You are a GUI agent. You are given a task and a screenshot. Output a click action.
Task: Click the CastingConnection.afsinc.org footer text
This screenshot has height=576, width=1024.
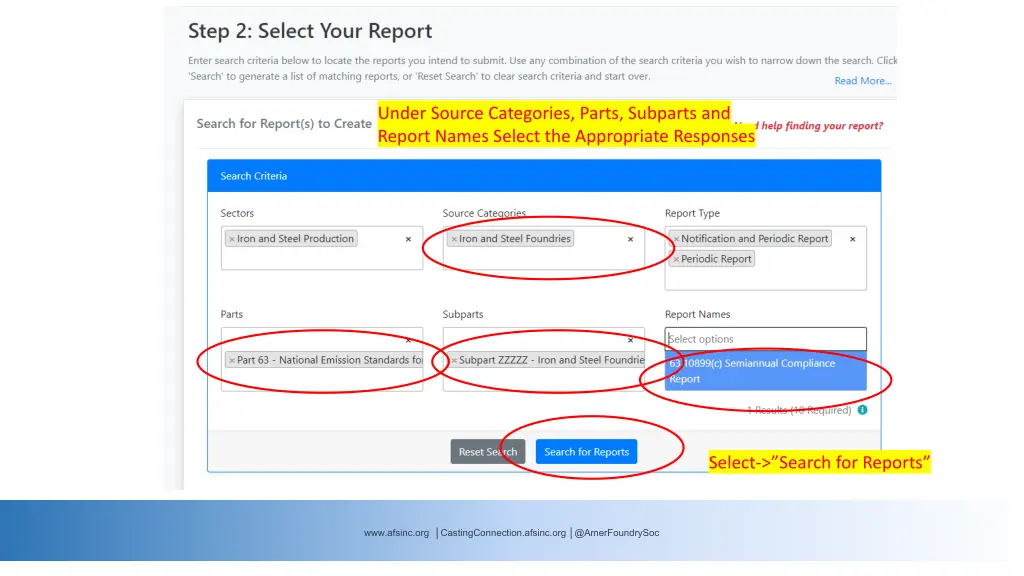[503, 533]
